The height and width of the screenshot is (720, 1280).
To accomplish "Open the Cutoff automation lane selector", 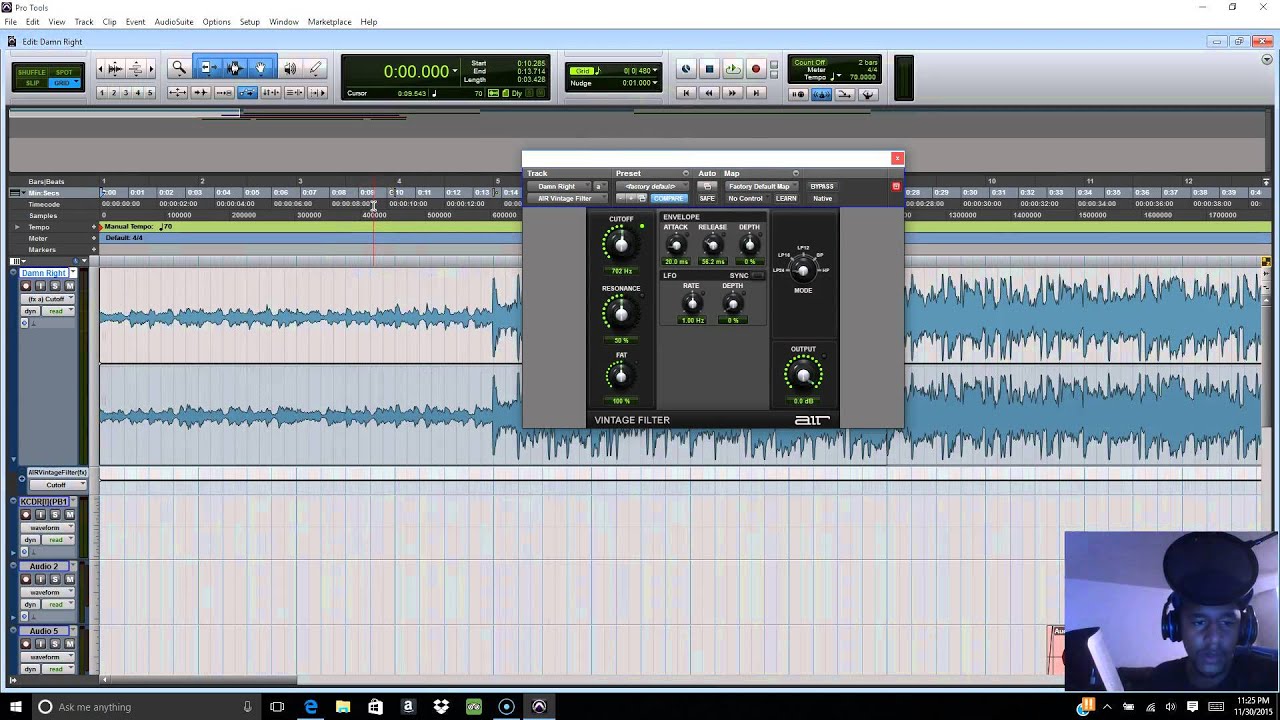I will (56, 485).
